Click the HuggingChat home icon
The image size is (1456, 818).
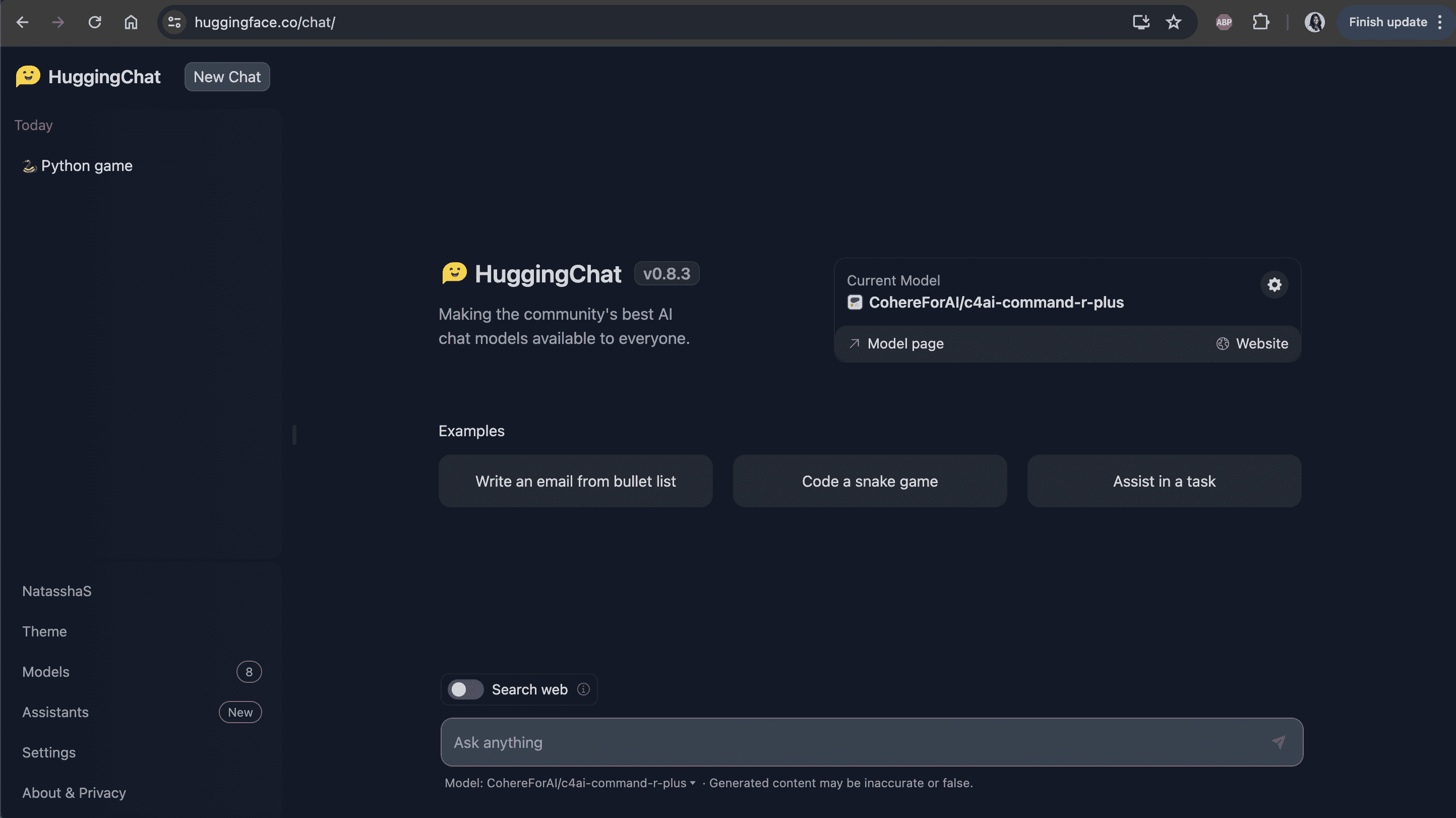tap(26, 76)
